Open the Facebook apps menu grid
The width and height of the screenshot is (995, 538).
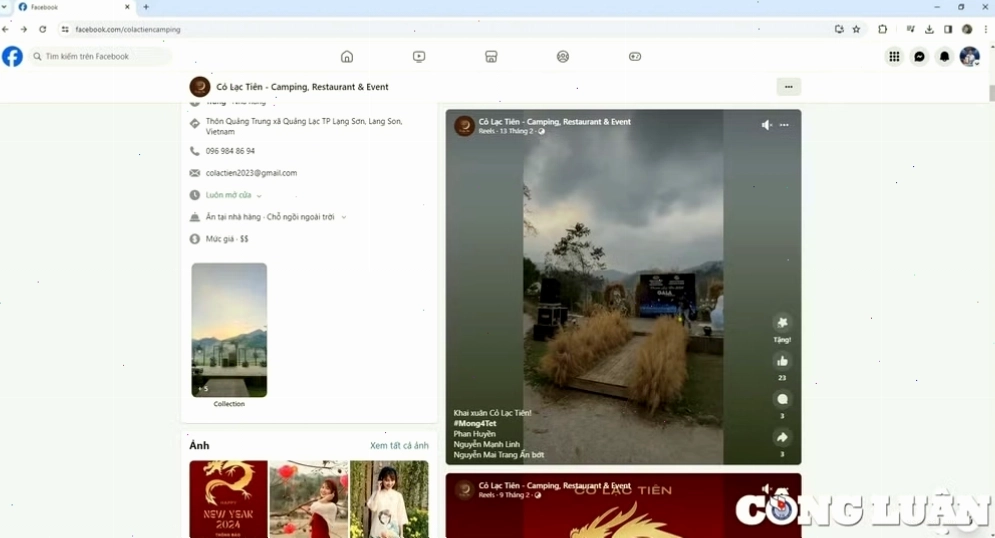pyautogui.click(x=894, y=56)
